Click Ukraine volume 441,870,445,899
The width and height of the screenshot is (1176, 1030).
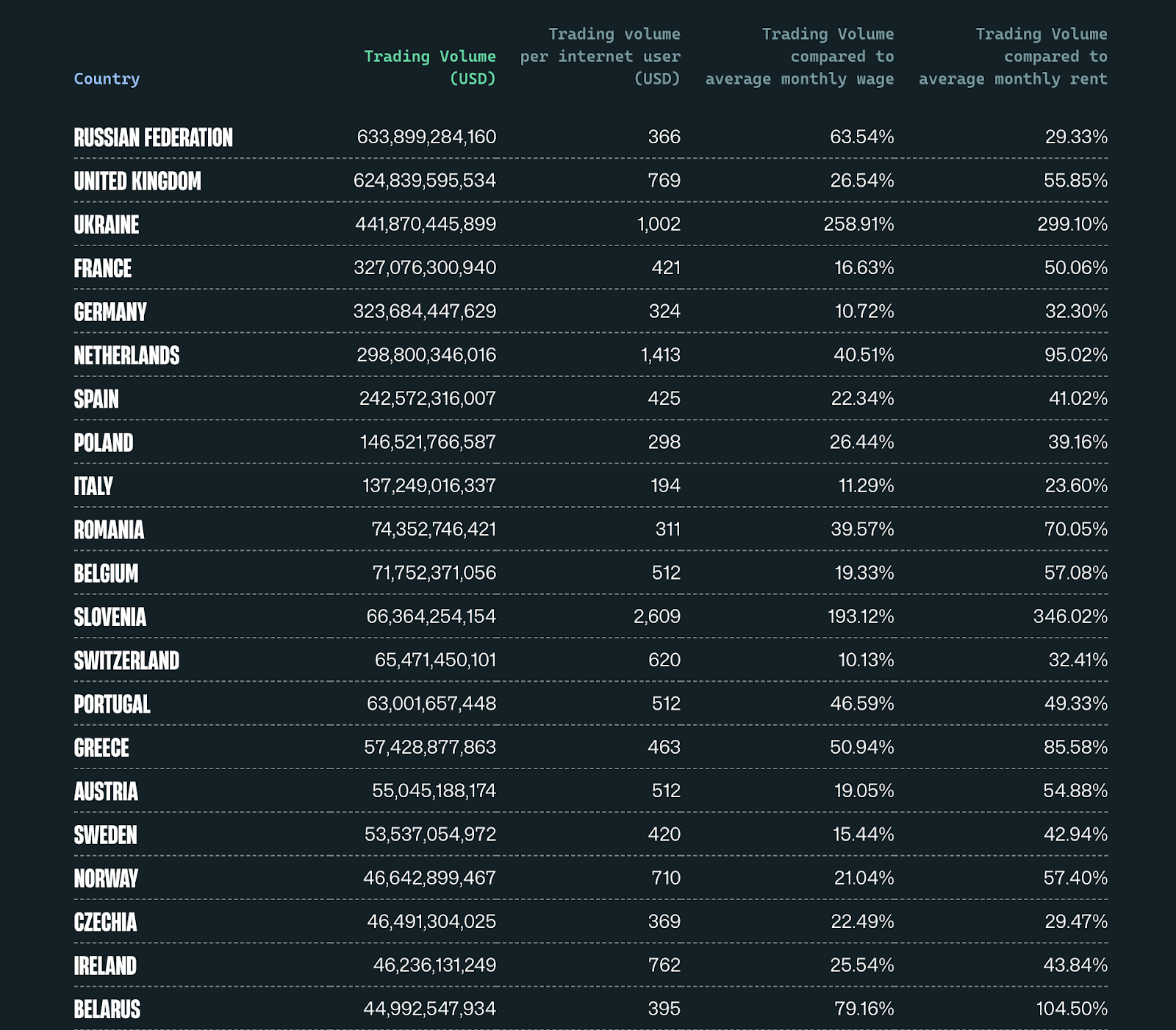point(426,224)
